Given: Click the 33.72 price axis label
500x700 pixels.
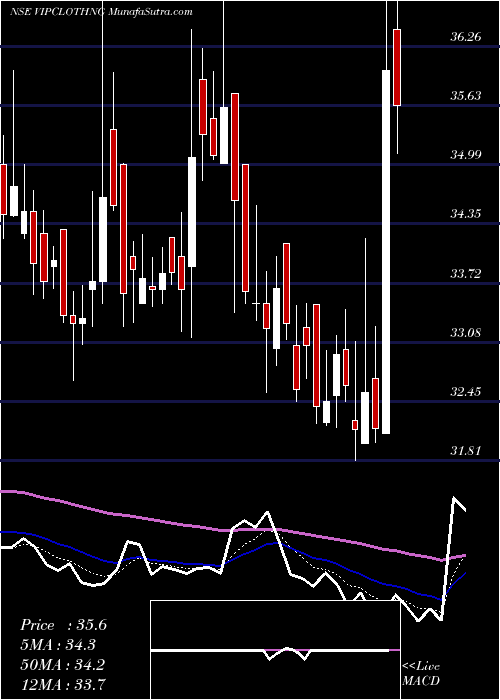Looking at the screenshot, I should click(466, 274).
